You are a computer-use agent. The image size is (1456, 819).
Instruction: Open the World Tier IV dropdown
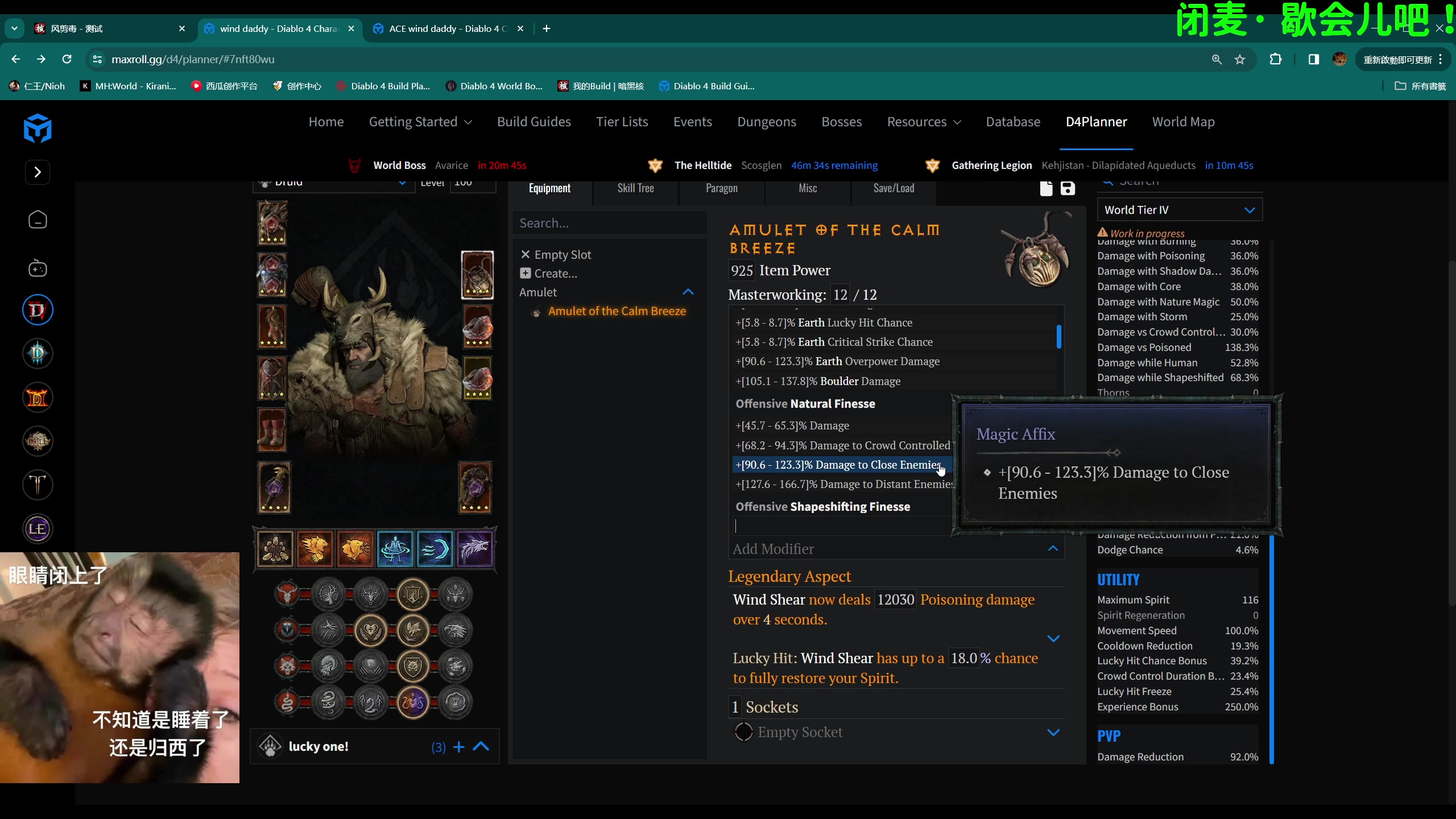click(x=1180, y=210)
